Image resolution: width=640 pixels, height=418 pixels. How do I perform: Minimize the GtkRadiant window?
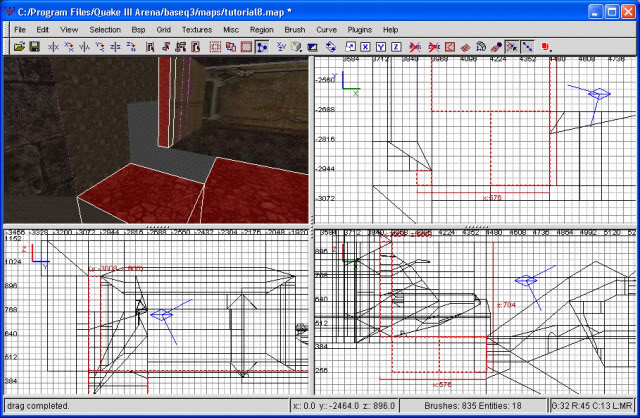click(x=596, y=12)
